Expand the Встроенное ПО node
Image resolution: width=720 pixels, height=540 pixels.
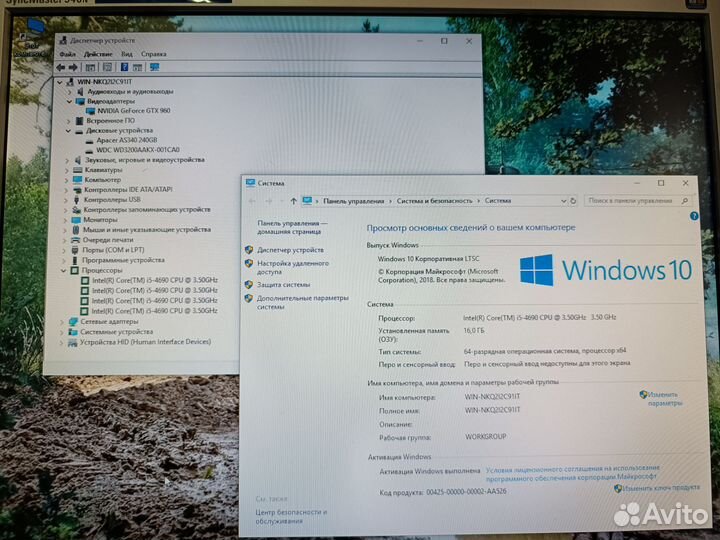69,121
